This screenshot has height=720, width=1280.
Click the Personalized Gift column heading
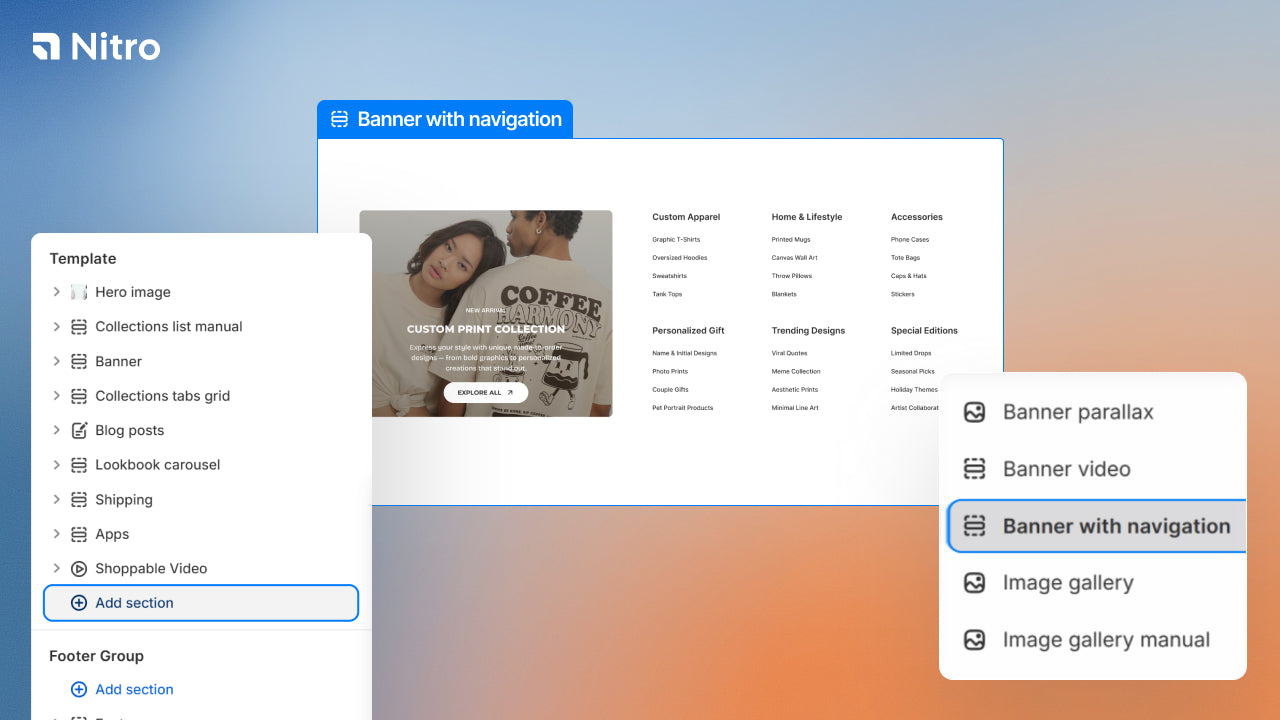[688, 331]
